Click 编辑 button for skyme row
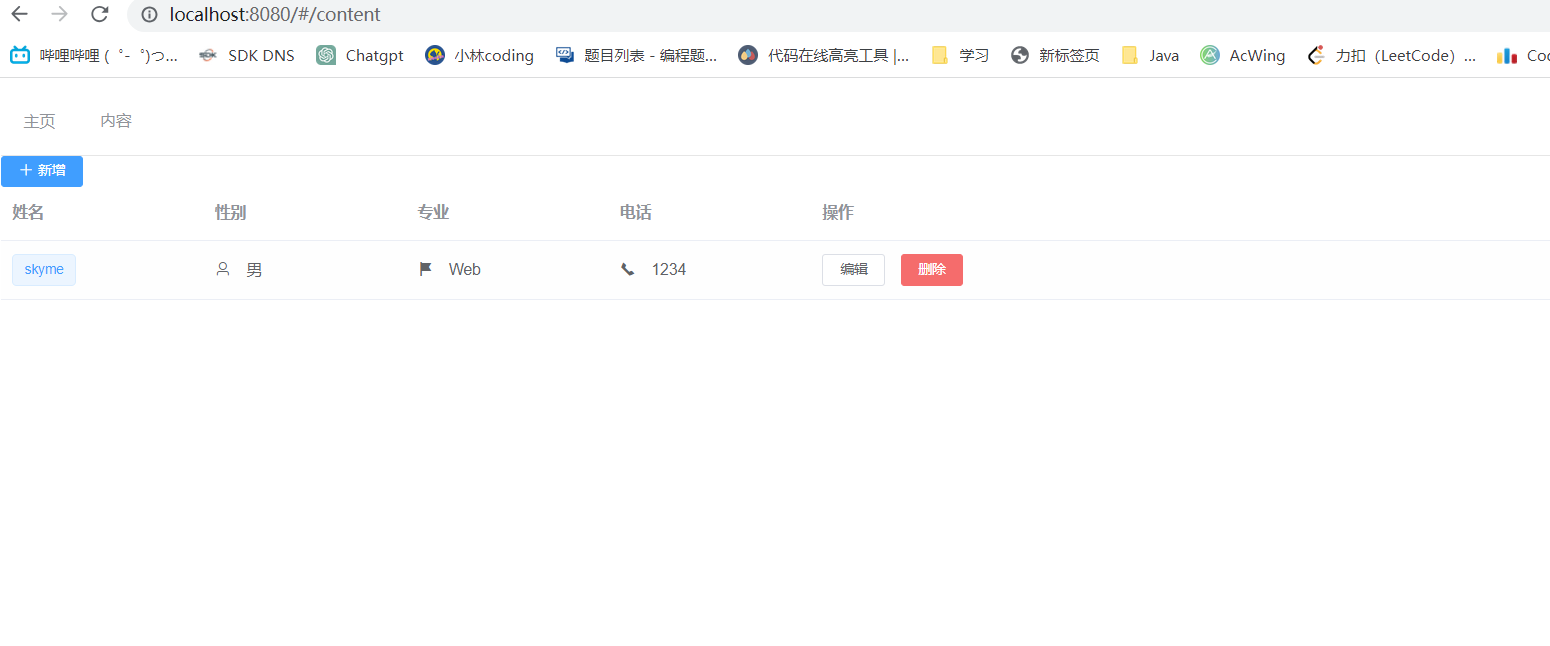 click(853, 270)
